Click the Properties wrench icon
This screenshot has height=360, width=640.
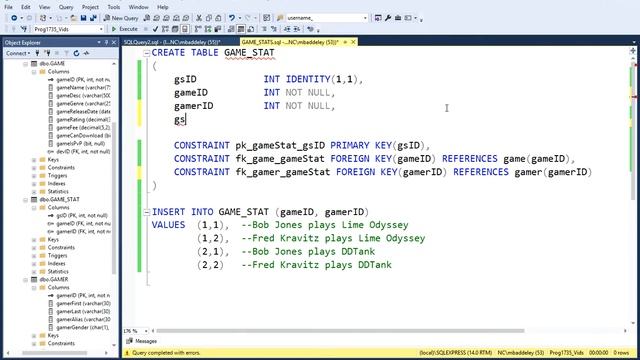[x=388, y=18]
